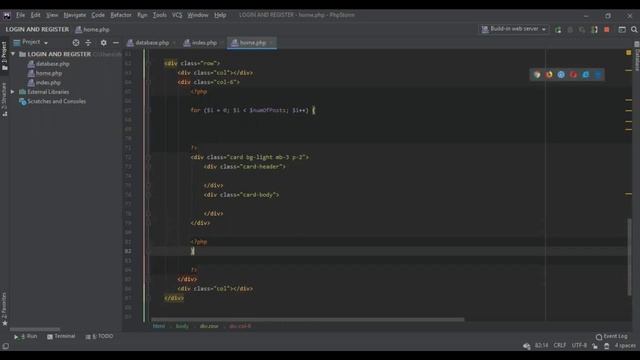640x360 pixels.
Task: Open file in Safari browser icon
Action: 561,74
